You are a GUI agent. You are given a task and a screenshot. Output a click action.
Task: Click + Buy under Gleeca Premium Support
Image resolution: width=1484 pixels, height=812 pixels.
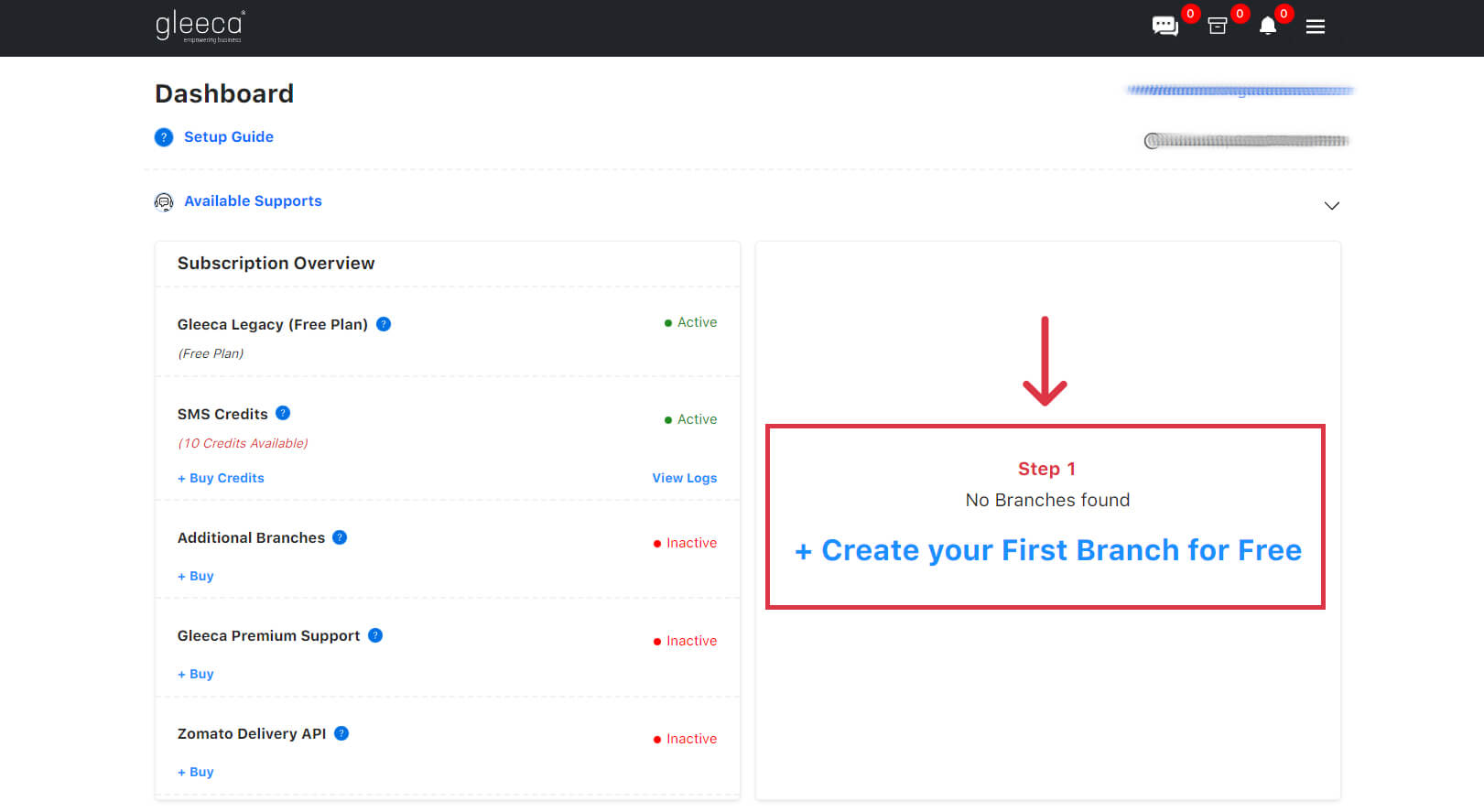point(196,674)
